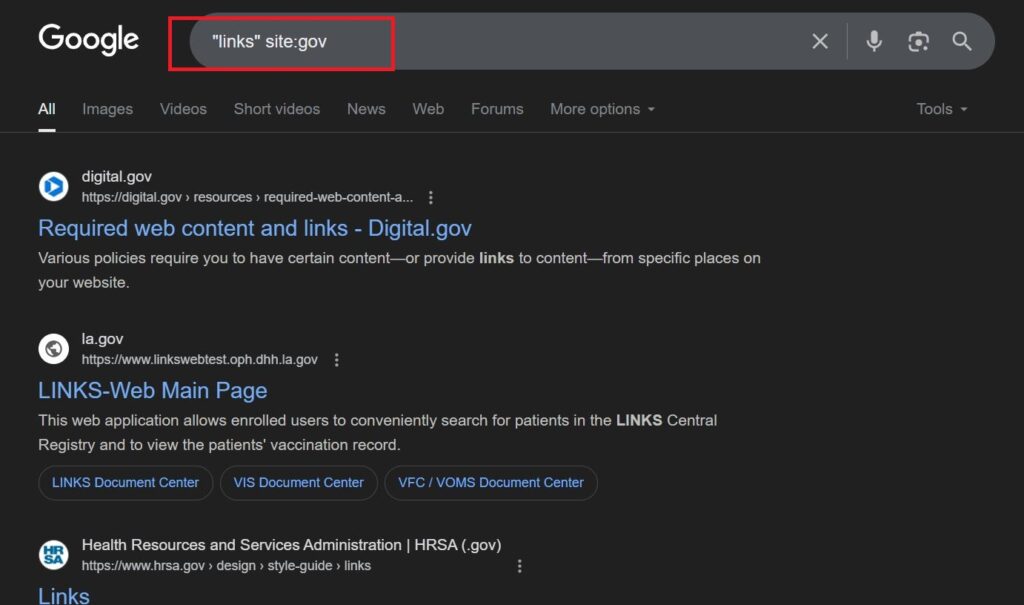Screen dimensions: 1024x605
Task: Click the la.gov globe favicon
Action: point(54,349)
